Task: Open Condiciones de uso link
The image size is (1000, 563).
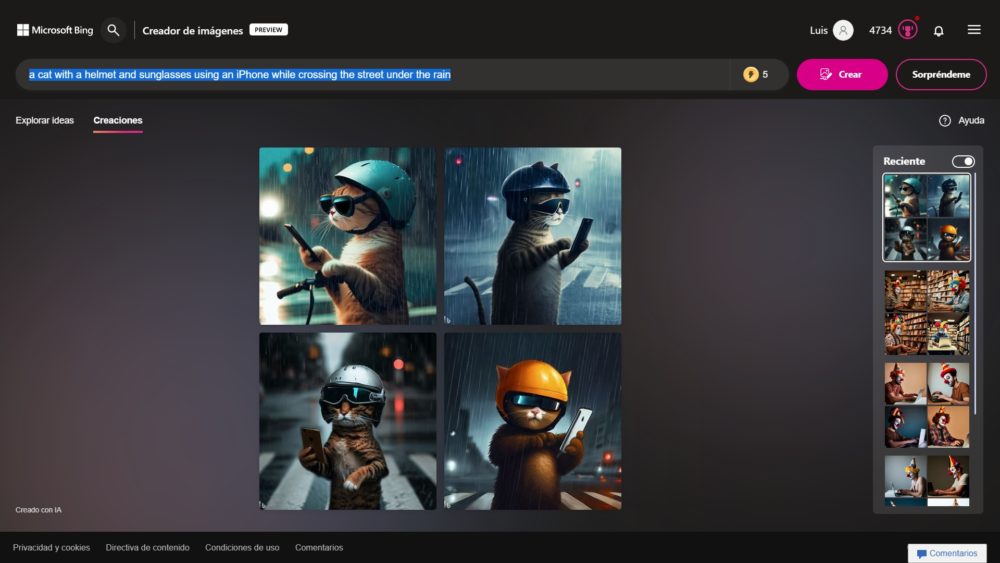Action: coord(242,547)
